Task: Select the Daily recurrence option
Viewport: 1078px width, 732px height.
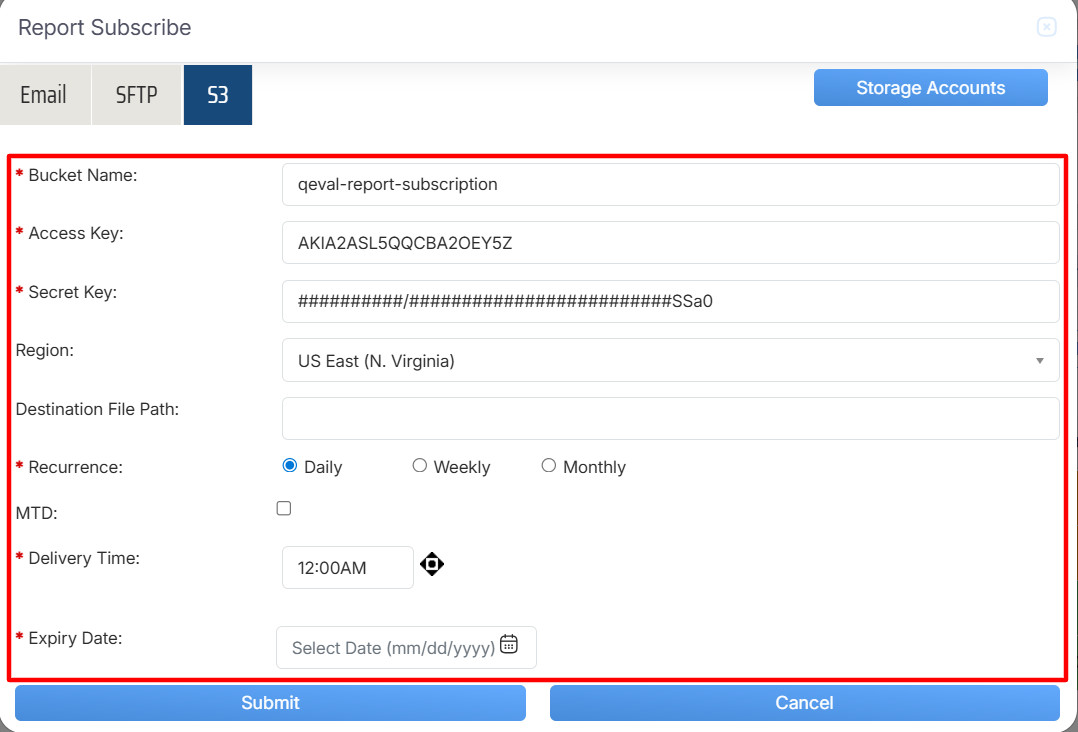Action: (x=290, y=466)
